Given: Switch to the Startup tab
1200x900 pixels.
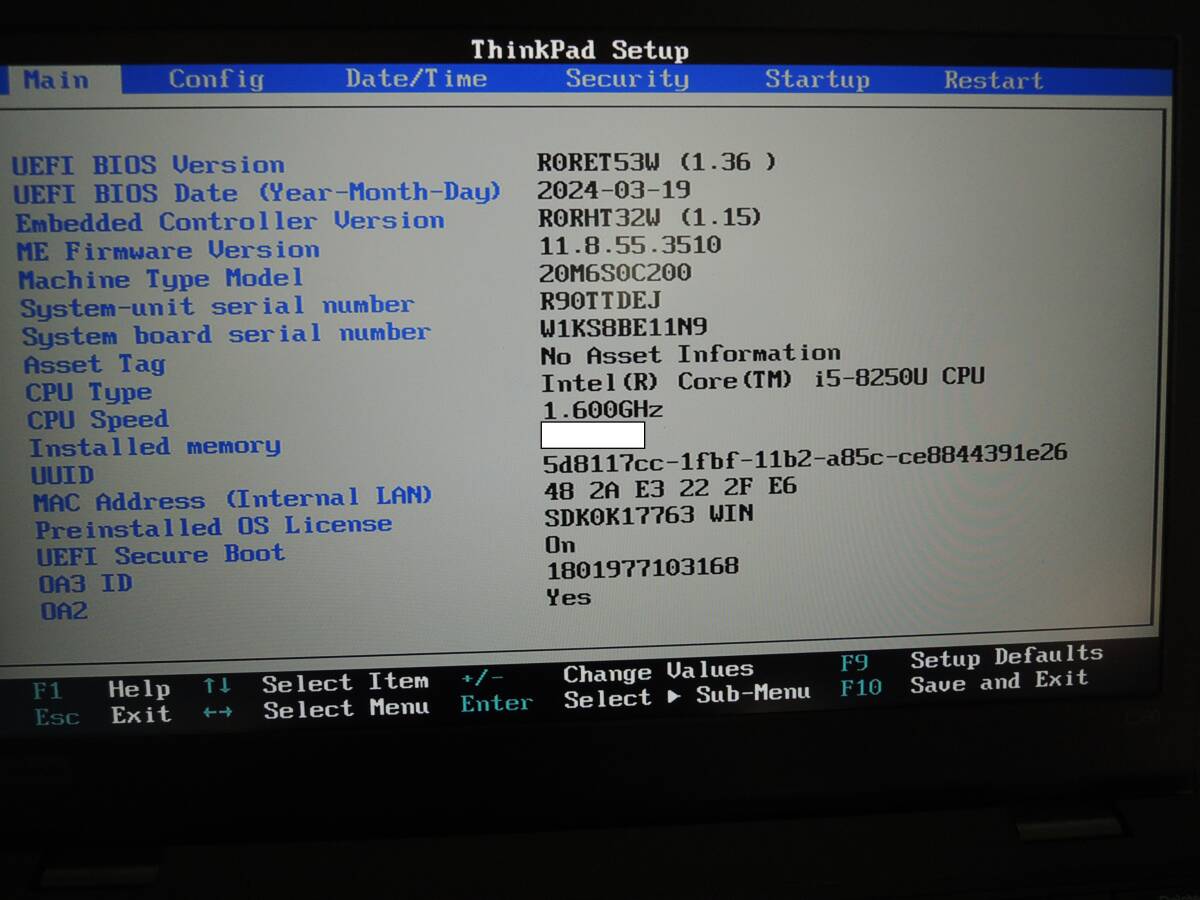Looking at the screenshot, I should [817, 79].
